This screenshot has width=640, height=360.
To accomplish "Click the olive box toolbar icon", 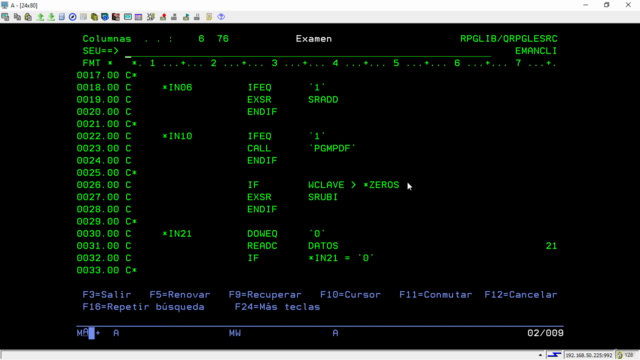I will click(94, 17).
